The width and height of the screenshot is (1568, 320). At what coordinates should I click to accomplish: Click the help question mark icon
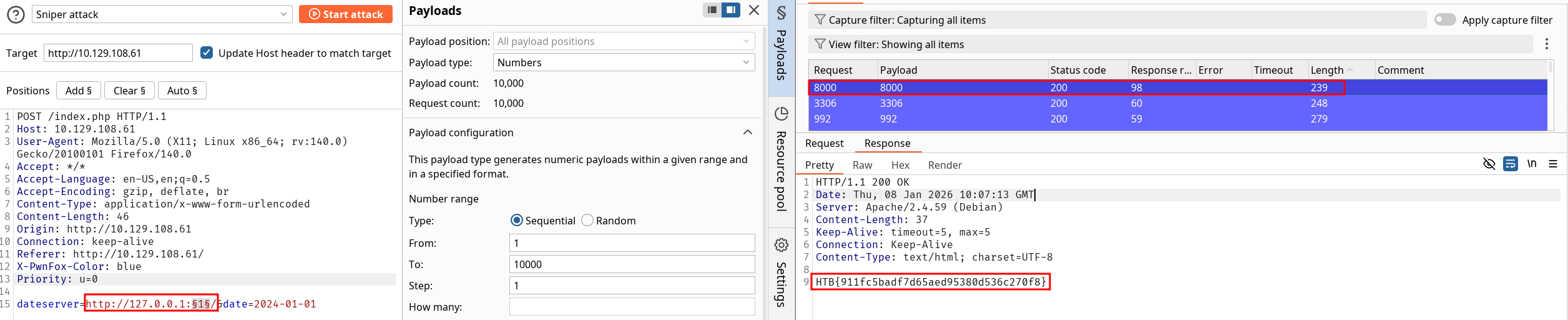coord(16,14)
